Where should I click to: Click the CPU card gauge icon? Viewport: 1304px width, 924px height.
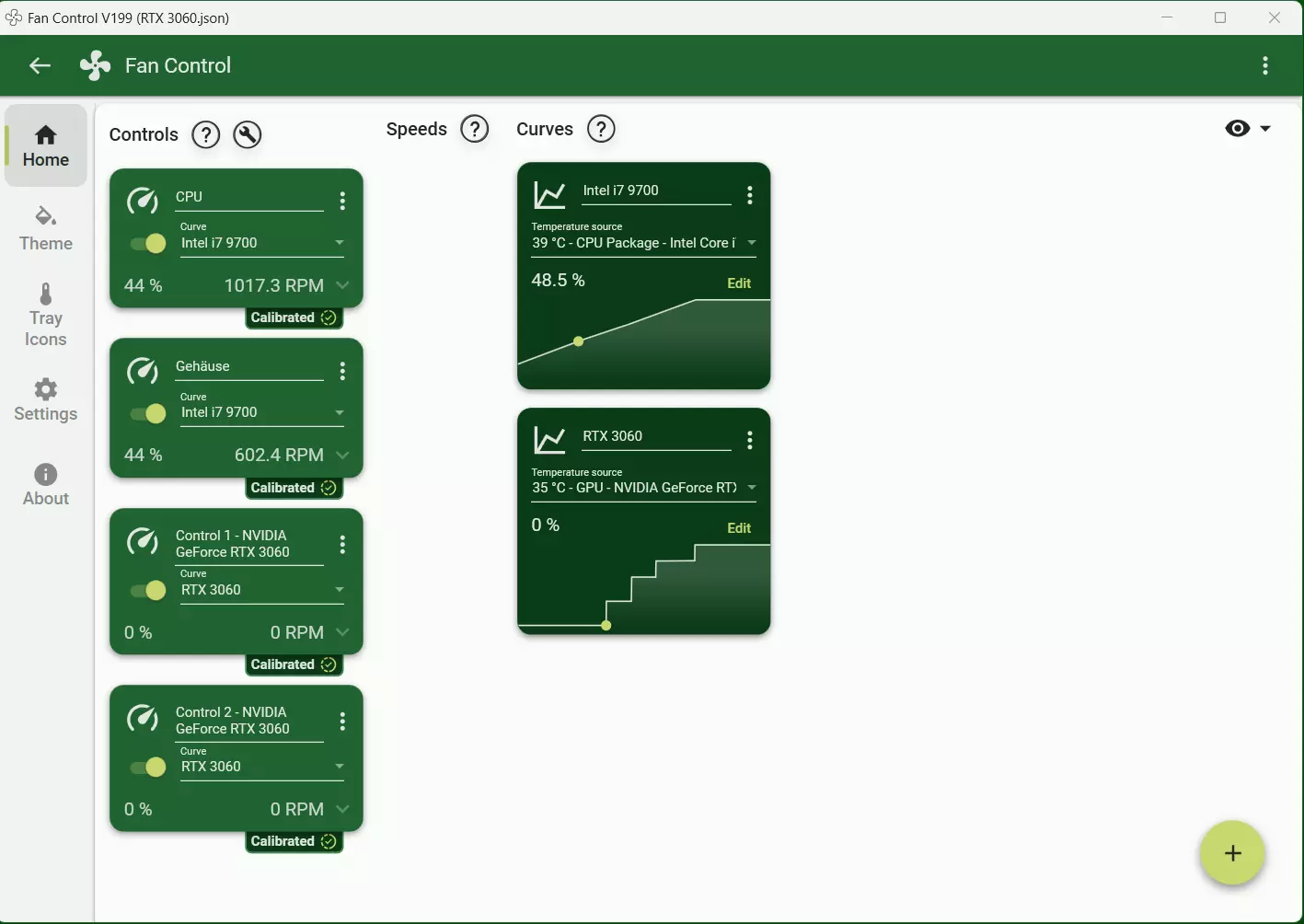tap(142, 200)
